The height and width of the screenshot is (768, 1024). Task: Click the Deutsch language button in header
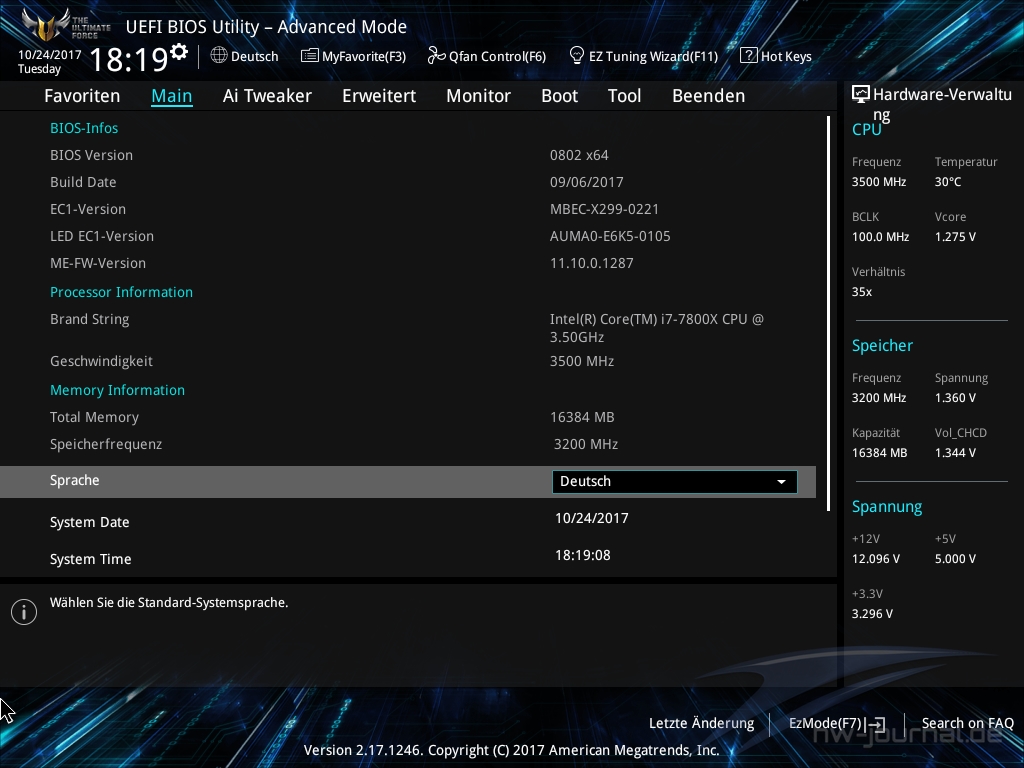pyautogui.click(x=245, y=56)
